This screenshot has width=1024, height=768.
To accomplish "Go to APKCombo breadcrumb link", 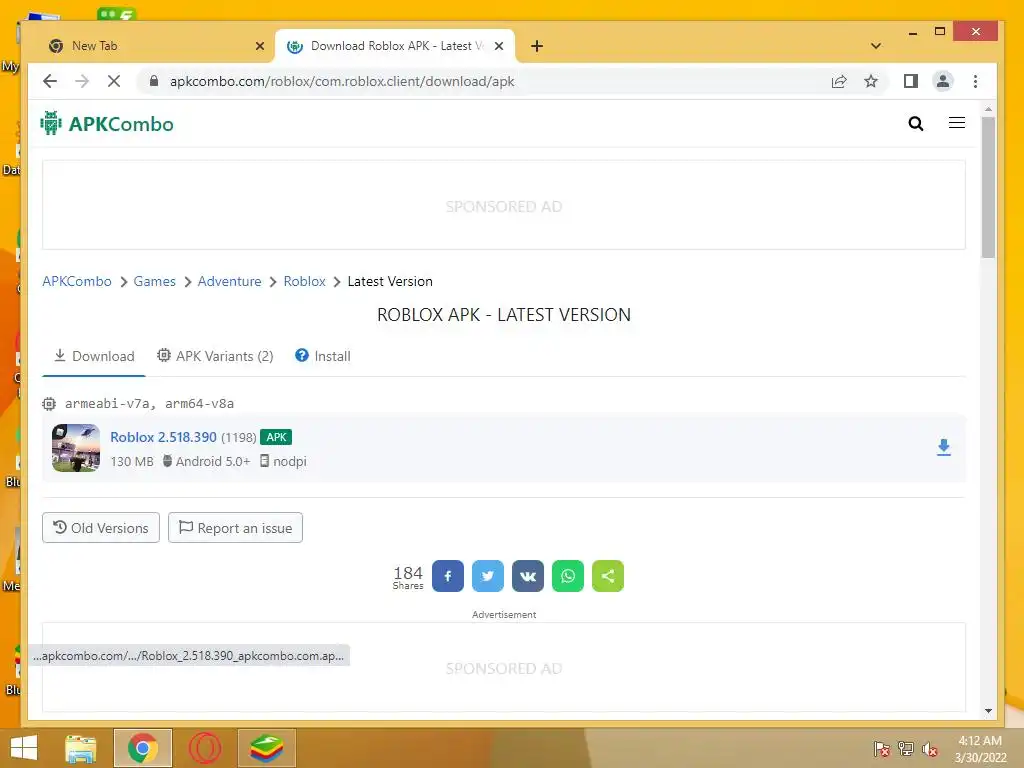I will pos(77,281).
